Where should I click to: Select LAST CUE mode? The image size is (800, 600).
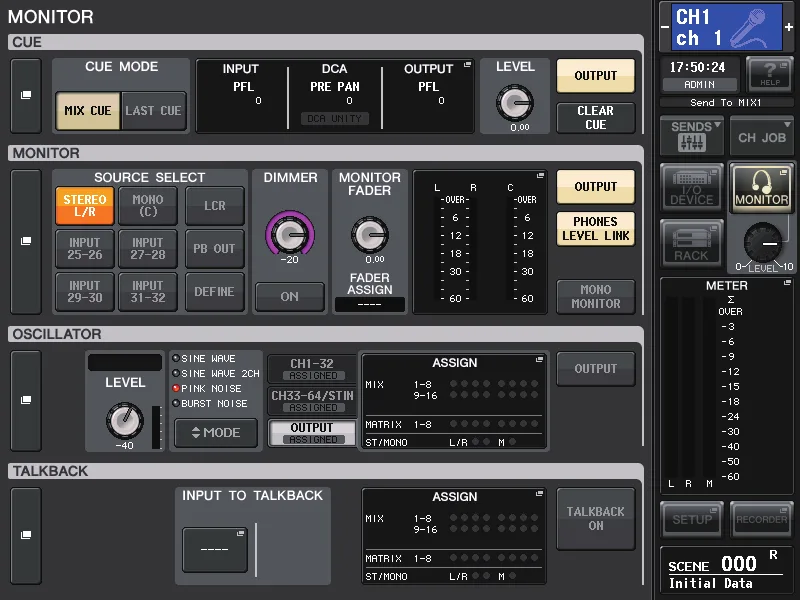(x=154, y=111)
